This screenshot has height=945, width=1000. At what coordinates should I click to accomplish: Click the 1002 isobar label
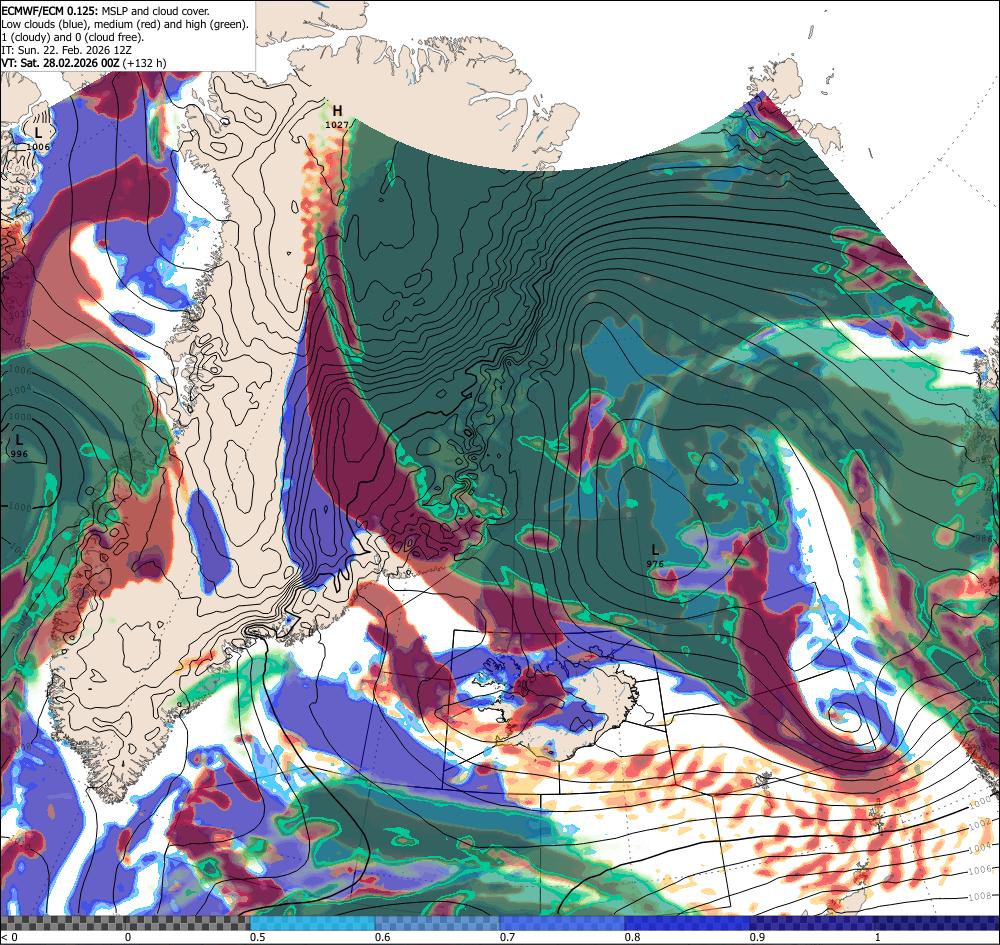point(980,824)
